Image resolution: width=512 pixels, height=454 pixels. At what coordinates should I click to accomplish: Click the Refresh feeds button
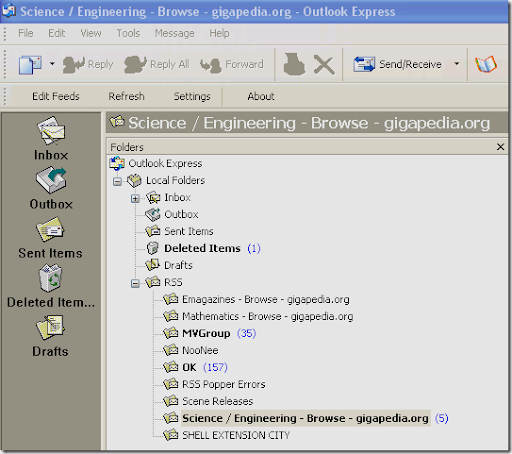coord(126,97)
